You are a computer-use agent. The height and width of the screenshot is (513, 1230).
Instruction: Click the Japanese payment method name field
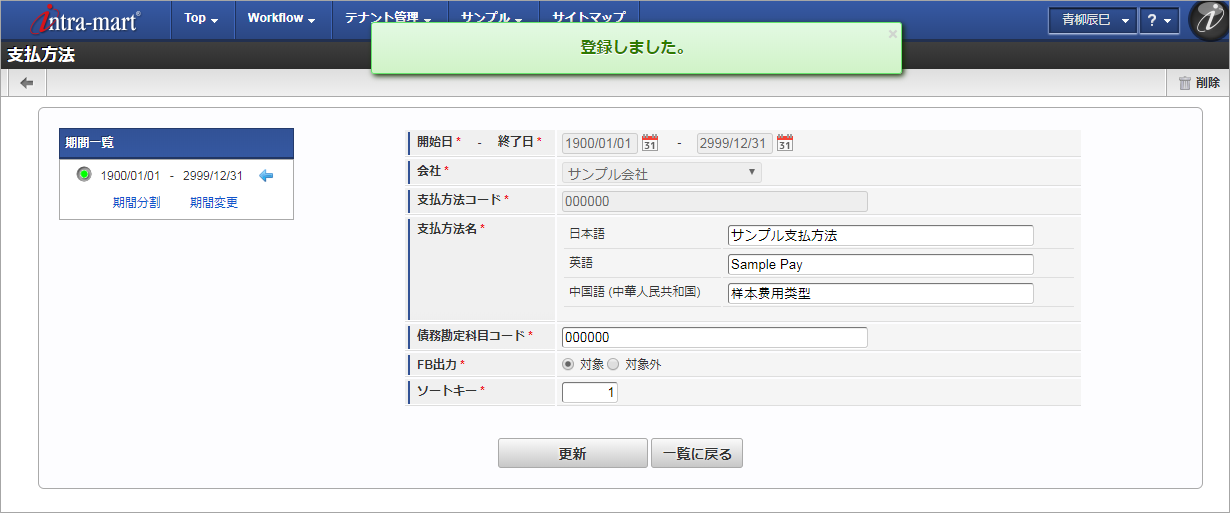pyautogui.click(x=881, y=235)
